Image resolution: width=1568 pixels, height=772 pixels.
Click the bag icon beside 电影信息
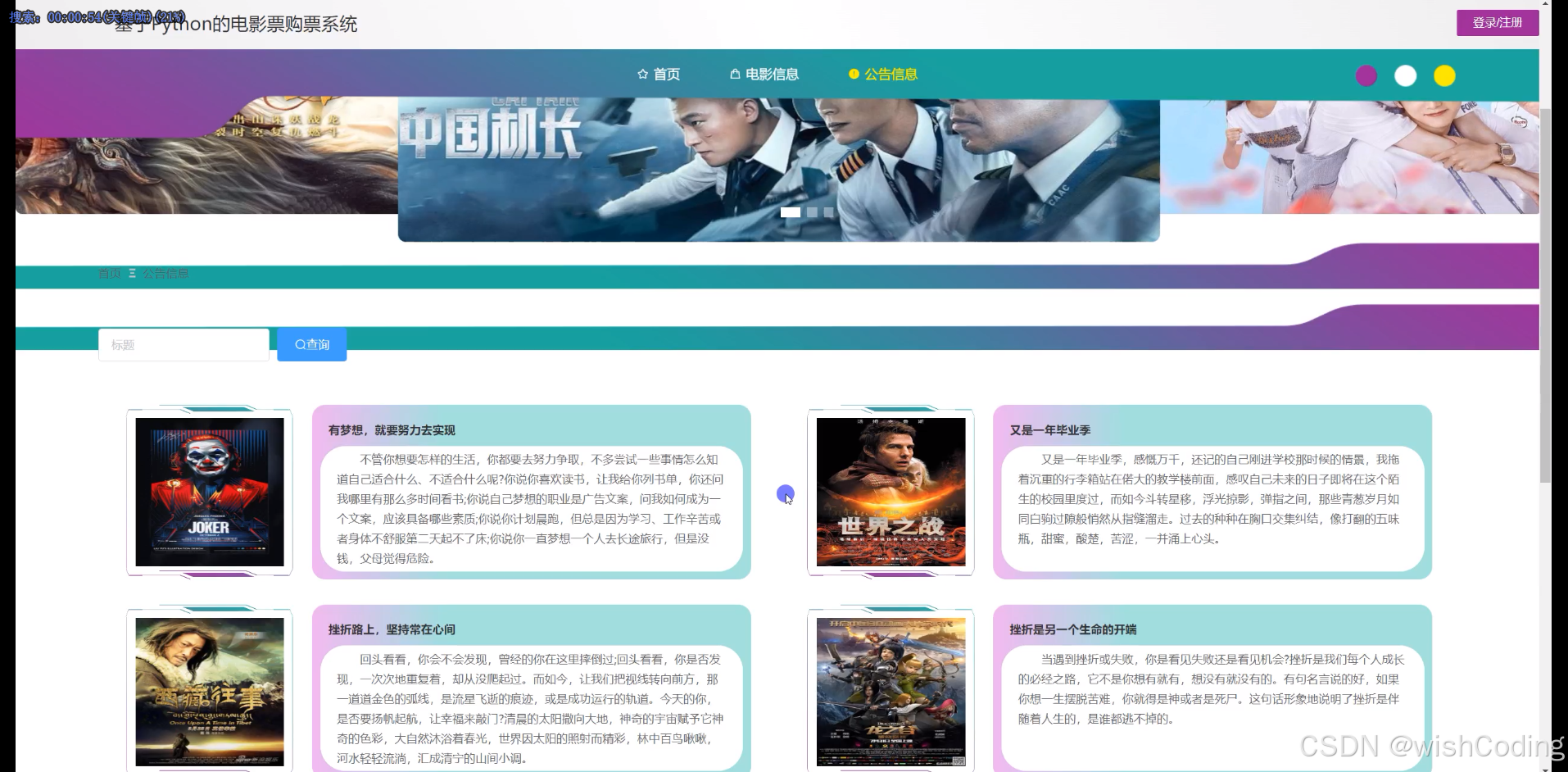click(x=735, y=74)
